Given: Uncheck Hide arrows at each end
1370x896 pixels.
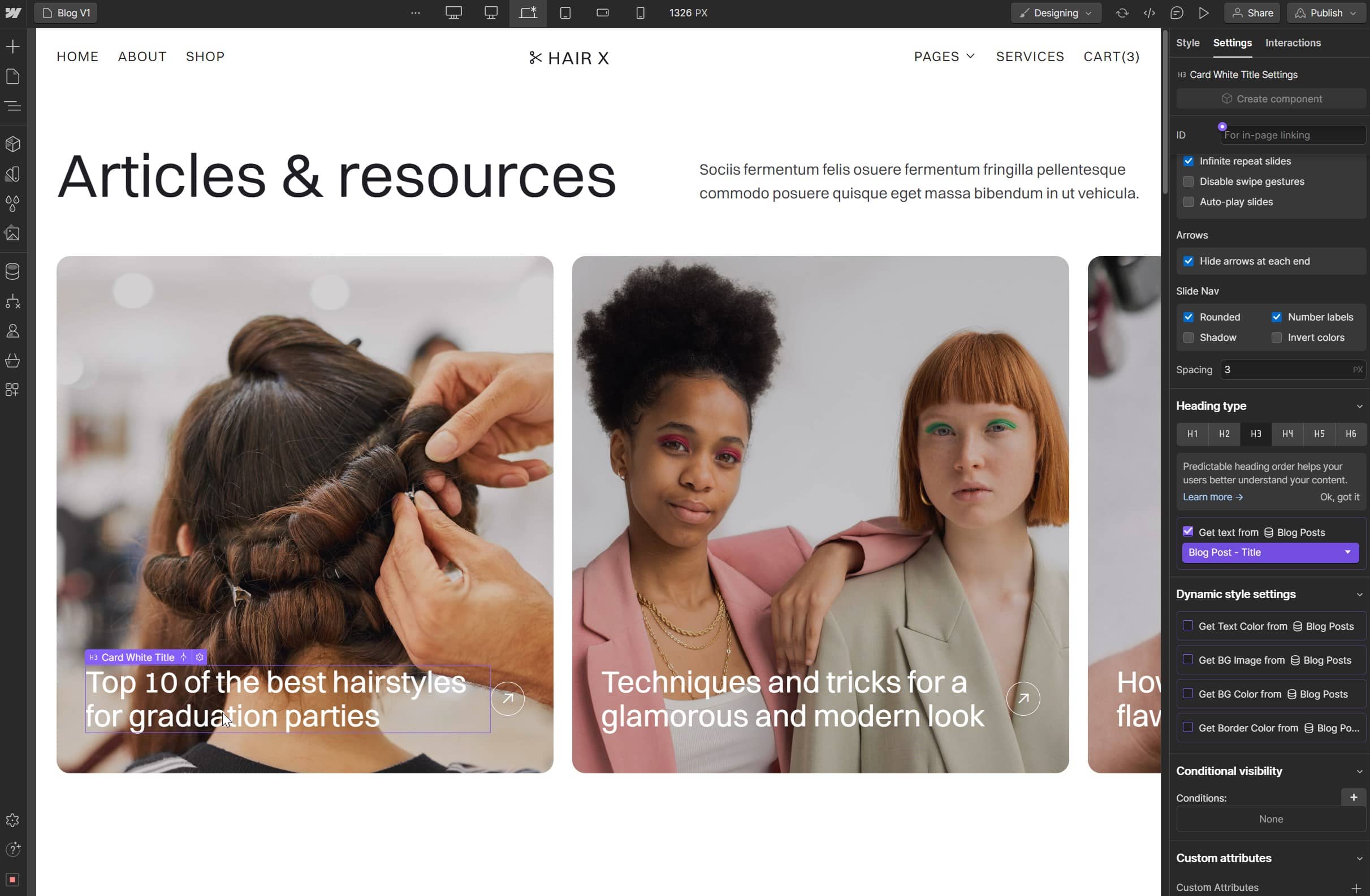Looking at the screenshot, I should 1188,261.
